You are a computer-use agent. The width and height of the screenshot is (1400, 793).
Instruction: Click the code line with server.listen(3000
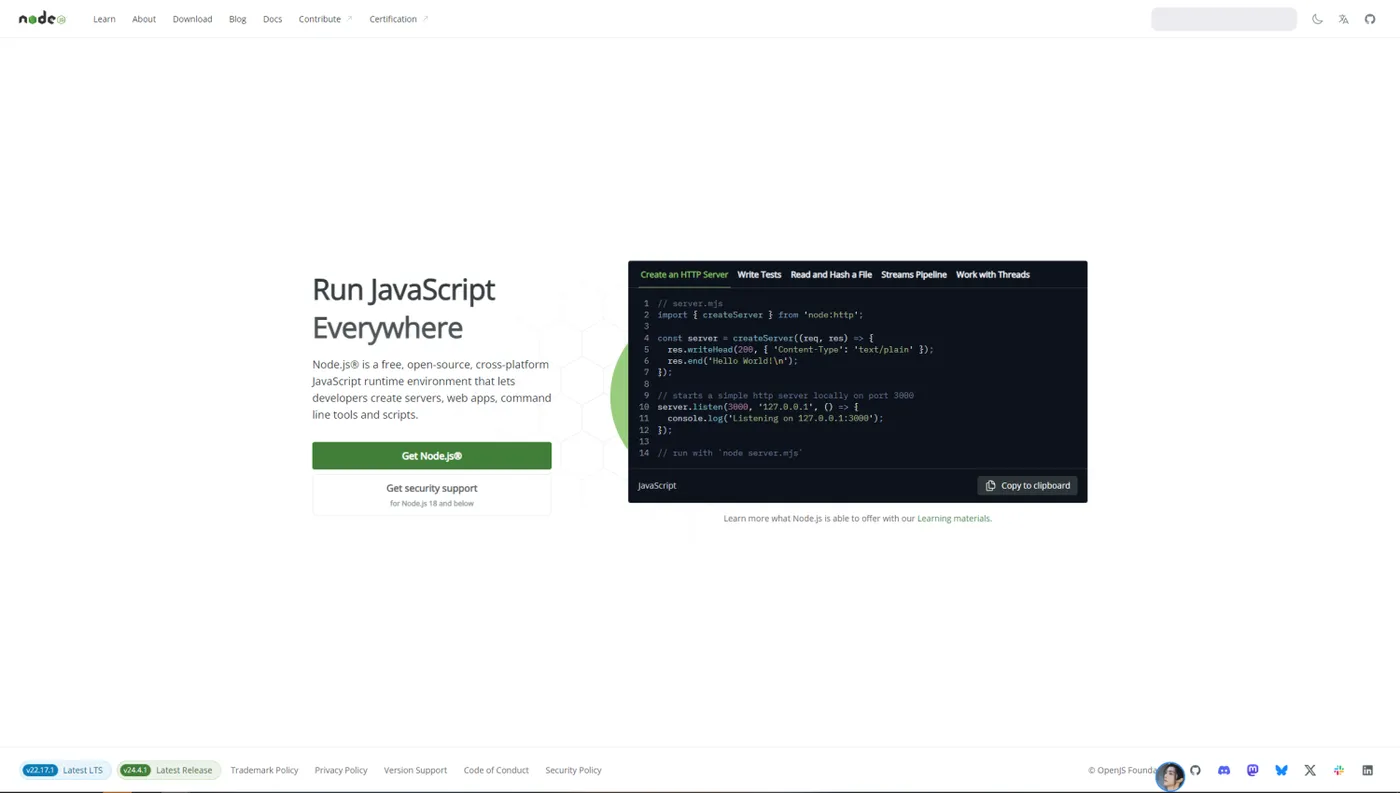pos(757,407)
